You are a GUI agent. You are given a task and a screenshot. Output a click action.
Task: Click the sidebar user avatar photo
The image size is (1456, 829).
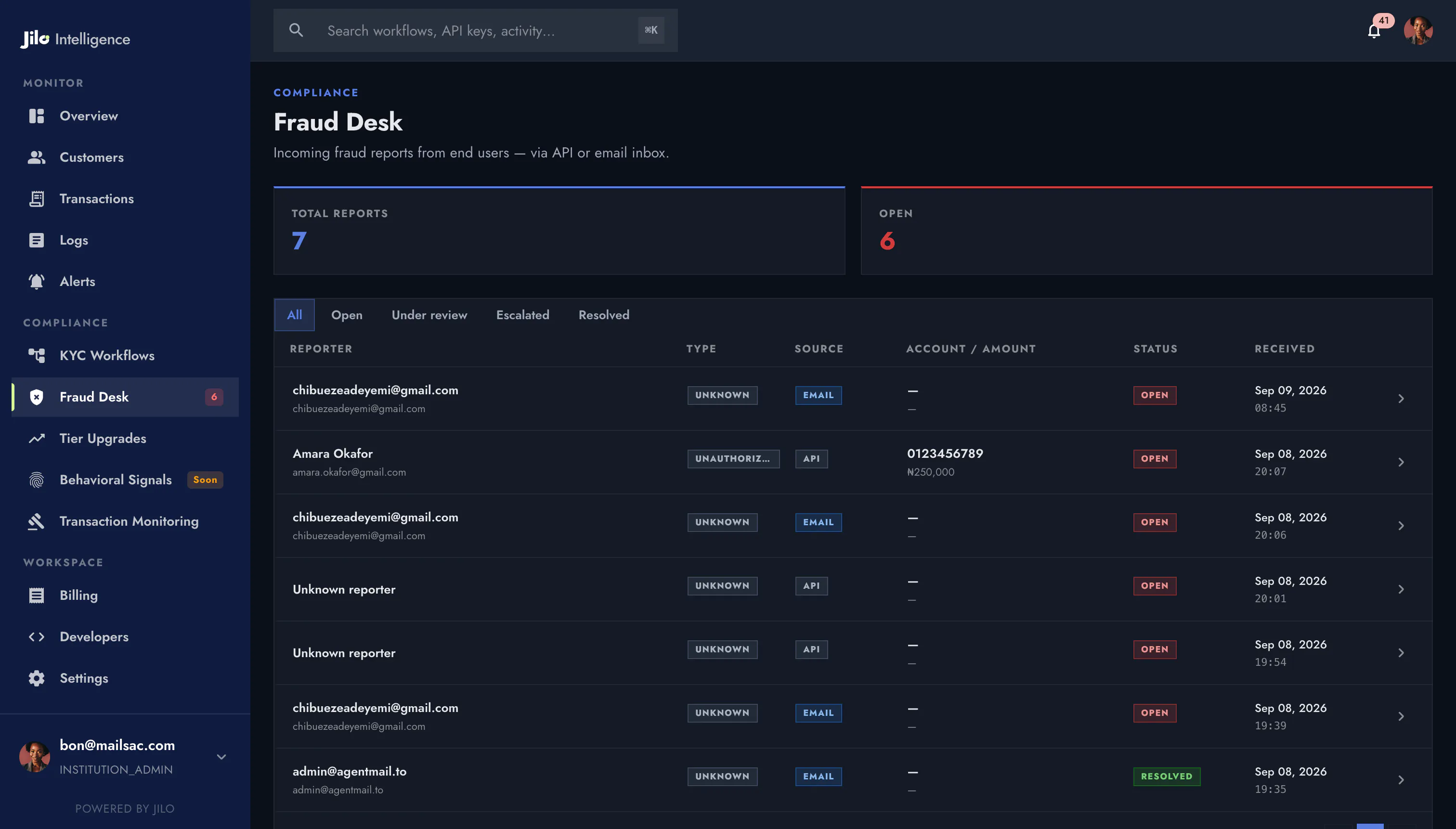pyautogui.click(x=34, y=757)
